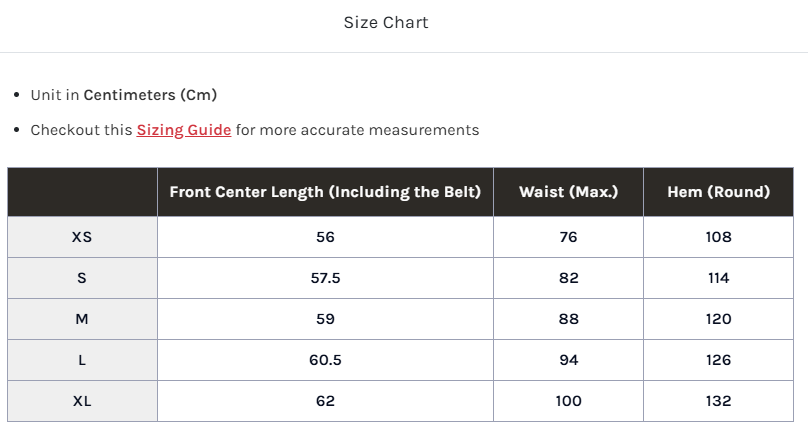Screen dimensions: 808x438
Task: Select the L size row label
Action: pos(82,360)
